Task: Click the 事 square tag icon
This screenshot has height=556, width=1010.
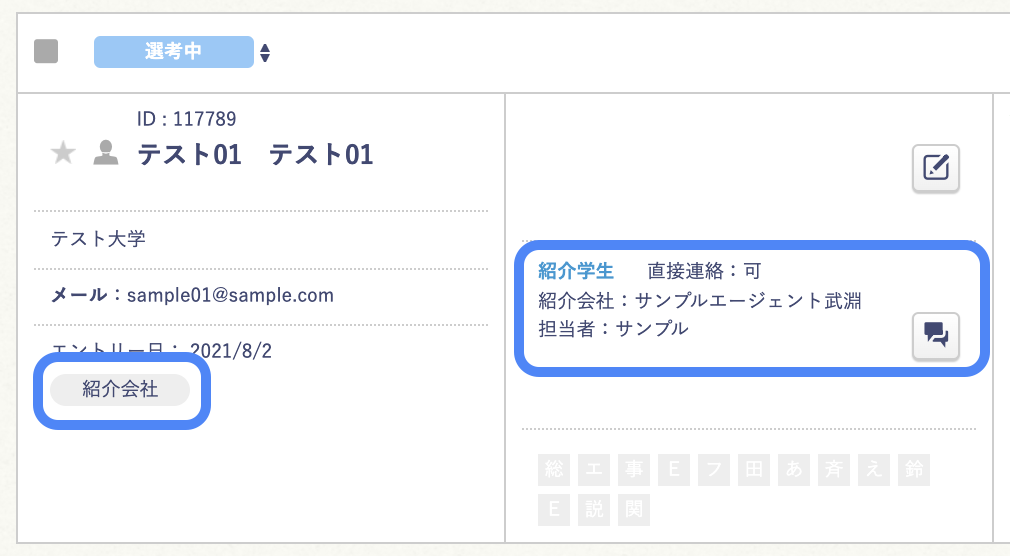Action: [x=634, y=470]
